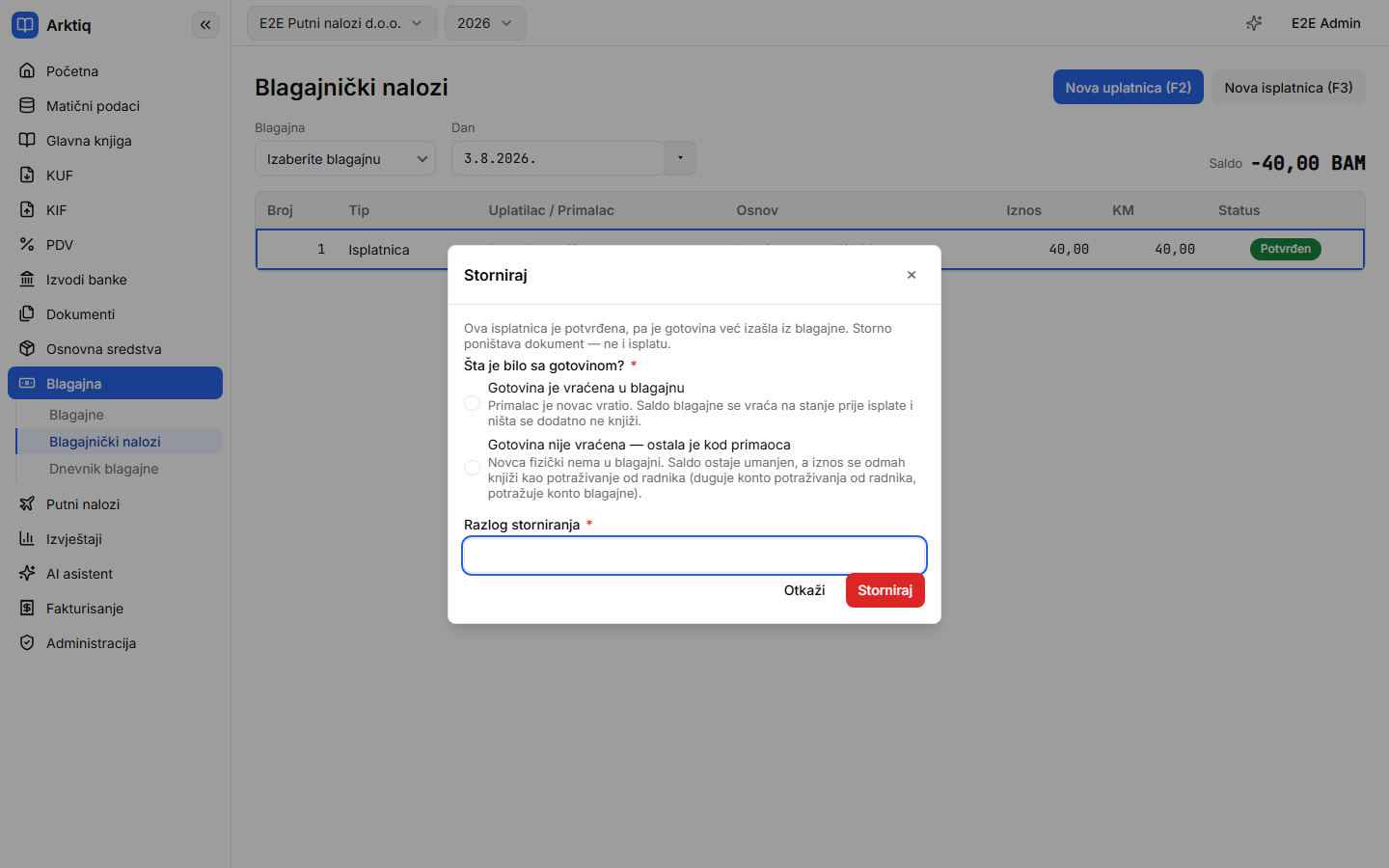The width and height of the screenshot is (1389, 868).
Task: Open the 'Izaberite blagajnu' dropdown
Action: pos(345,158)
